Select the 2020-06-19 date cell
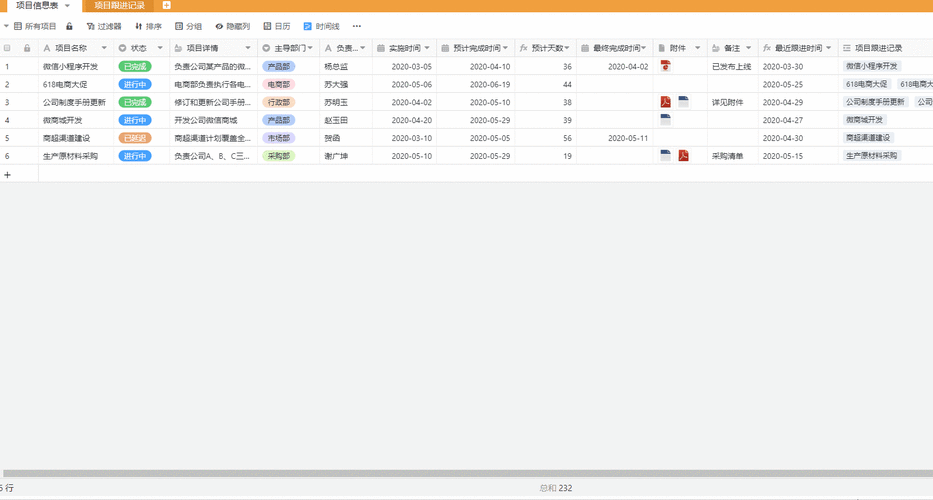This screenshot has width=933, height=500. [475, 85]
